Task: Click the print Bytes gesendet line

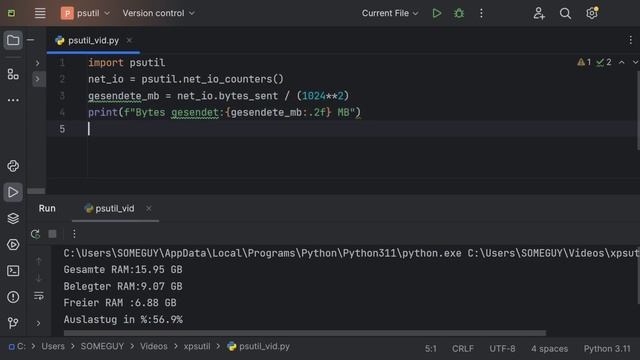Action: (224, 112)
